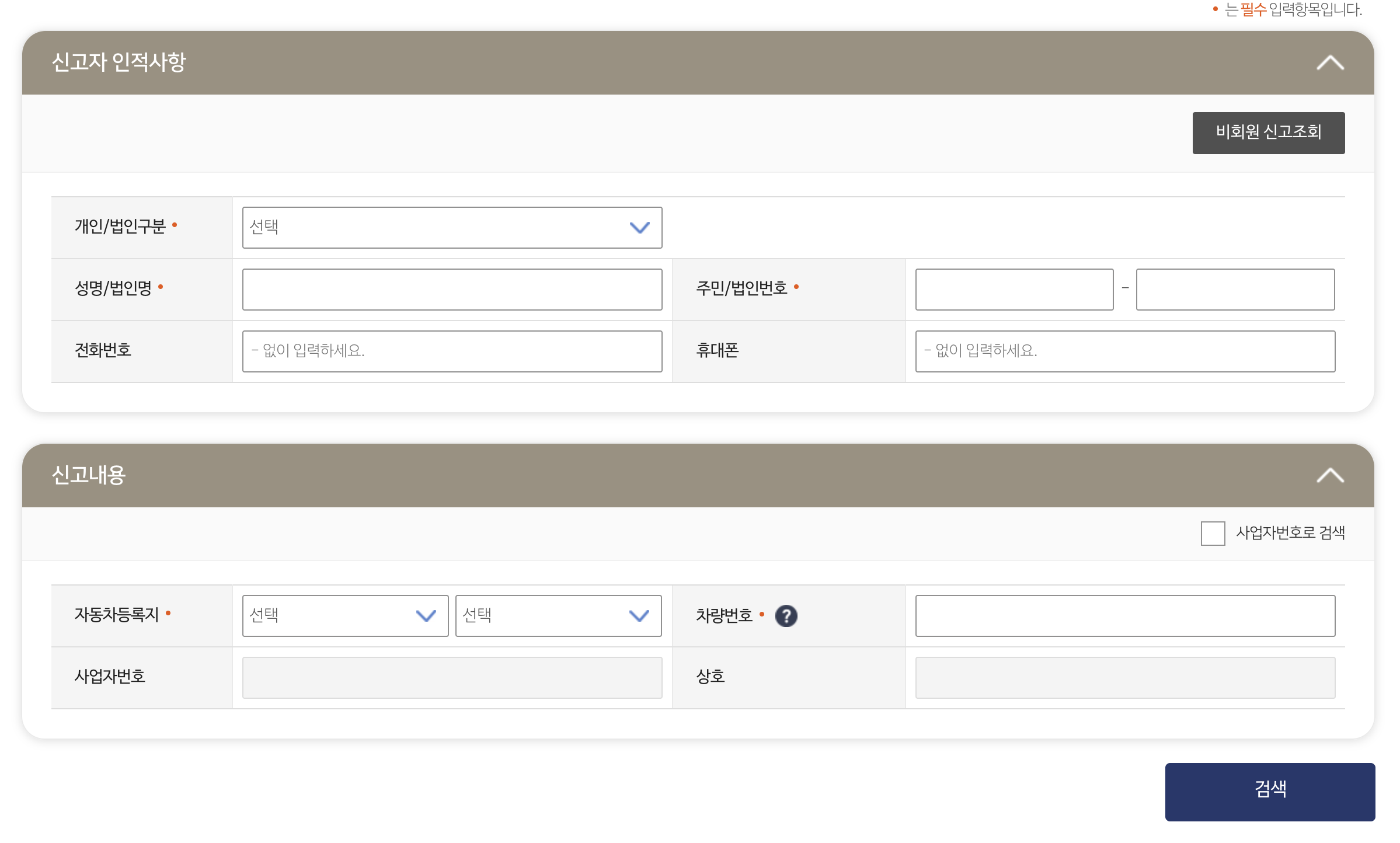
Task: Focus the 전화번호 input field
Action: (x=452, y=351)
